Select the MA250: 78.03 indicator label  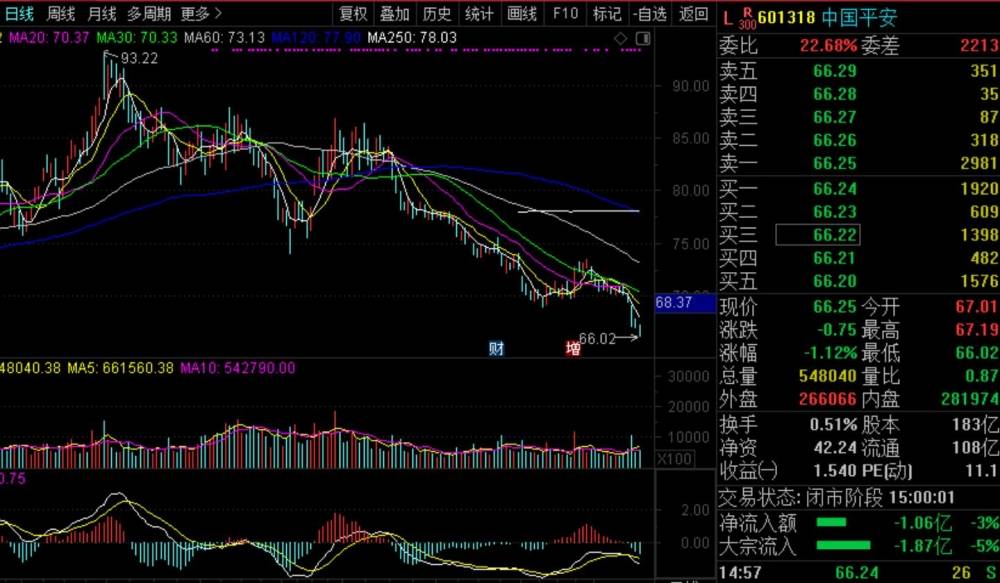[x=412, y=38]
